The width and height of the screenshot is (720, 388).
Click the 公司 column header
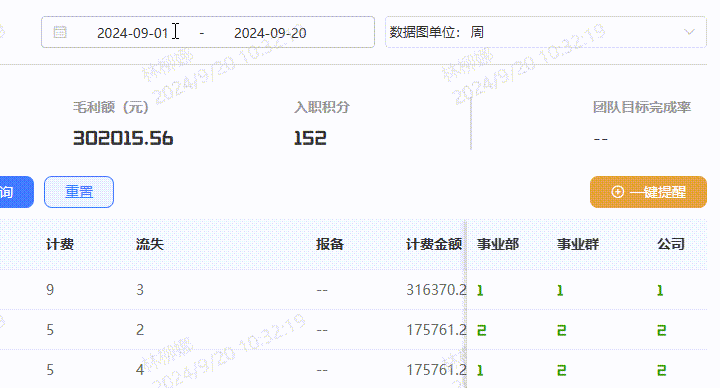point(671,244)
